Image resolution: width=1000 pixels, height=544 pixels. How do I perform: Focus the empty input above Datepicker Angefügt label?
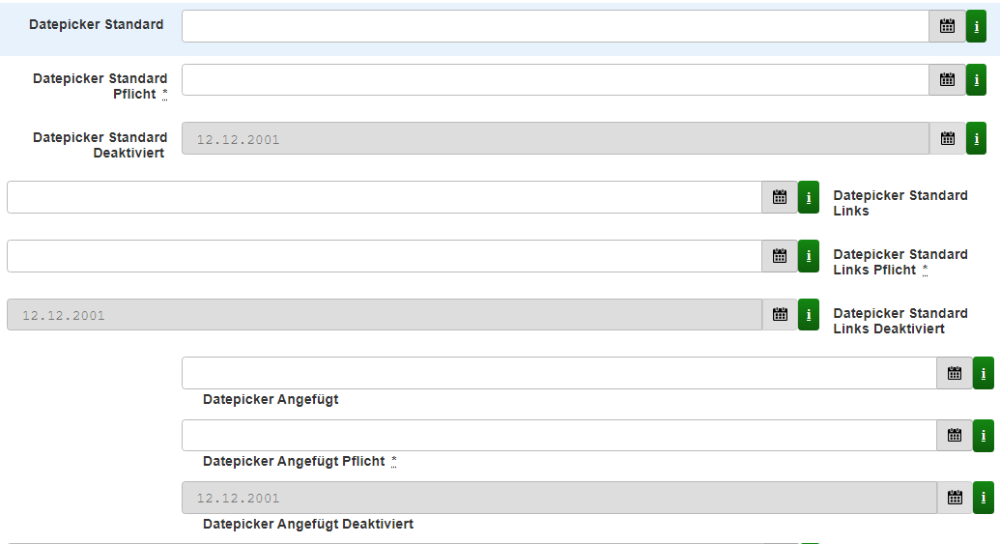click(558, 373)
